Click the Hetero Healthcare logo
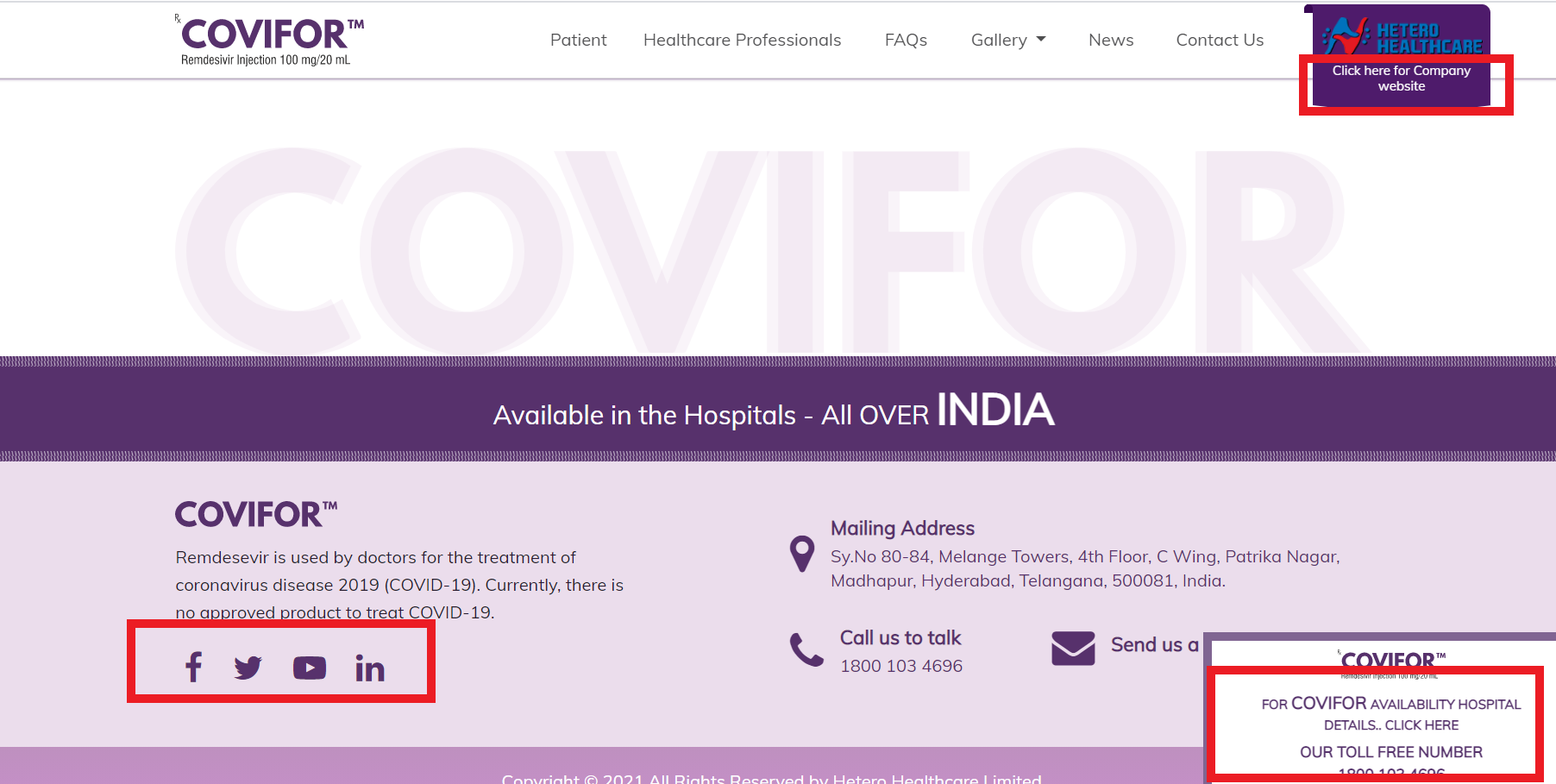This screenshot has width=1556, height=784. point(1402,36)
